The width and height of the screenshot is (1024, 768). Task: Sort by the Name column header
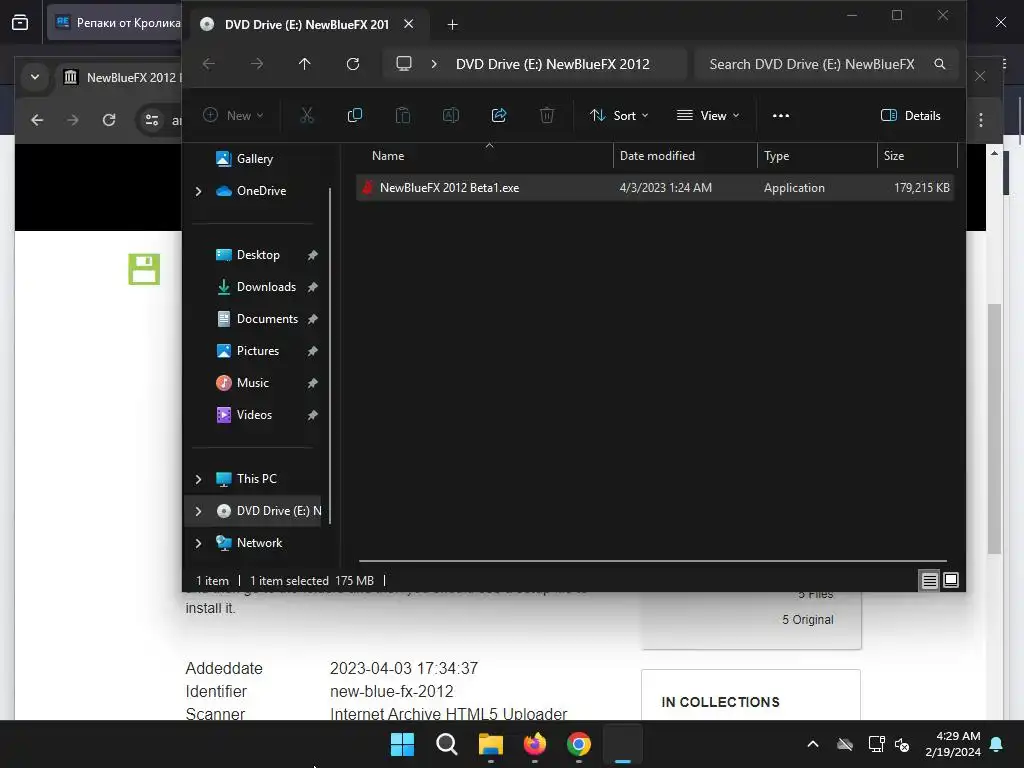coord(388,156)
